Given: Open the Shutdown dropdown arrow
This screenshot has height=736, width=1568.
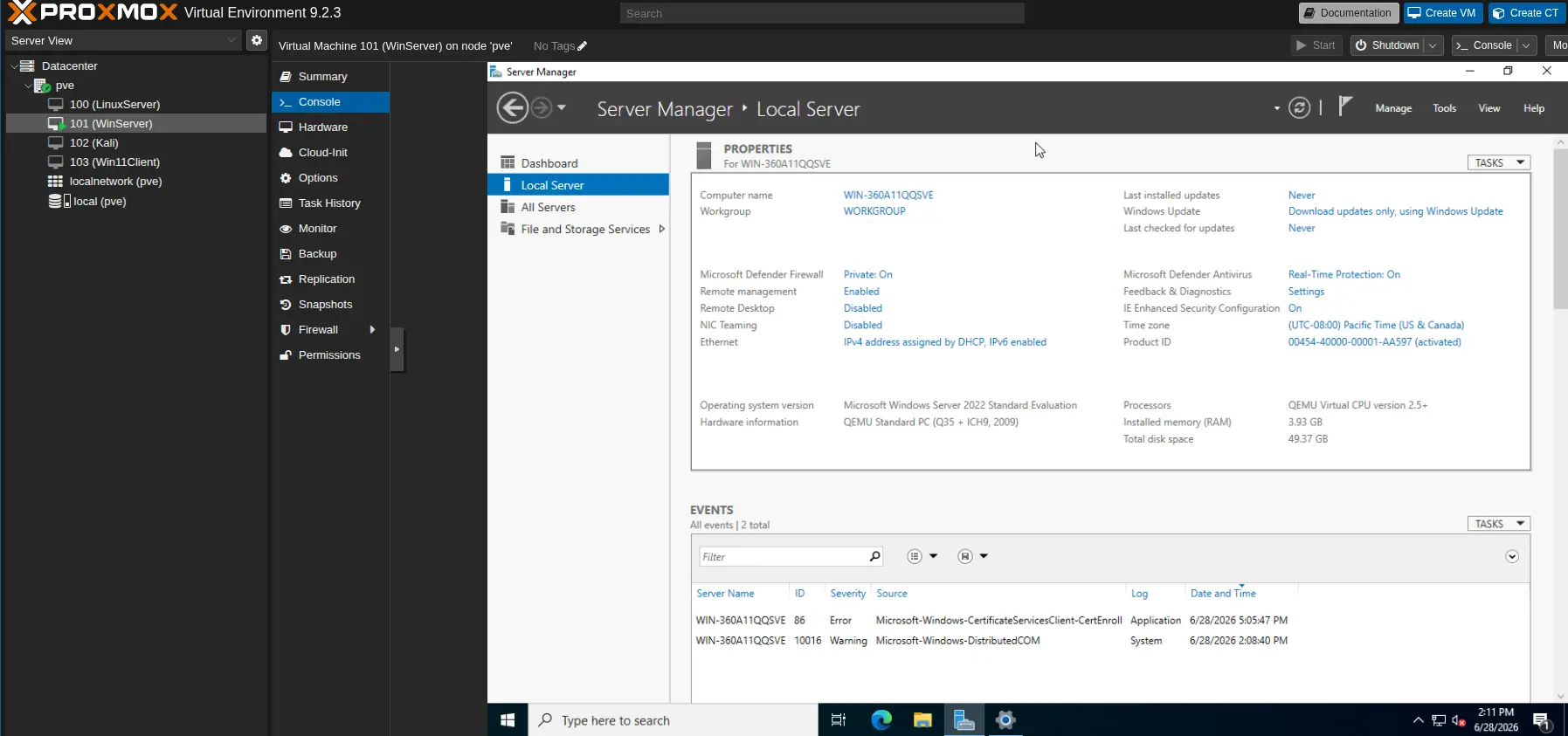Looking at the screenshot, I should pos(1433,45).
